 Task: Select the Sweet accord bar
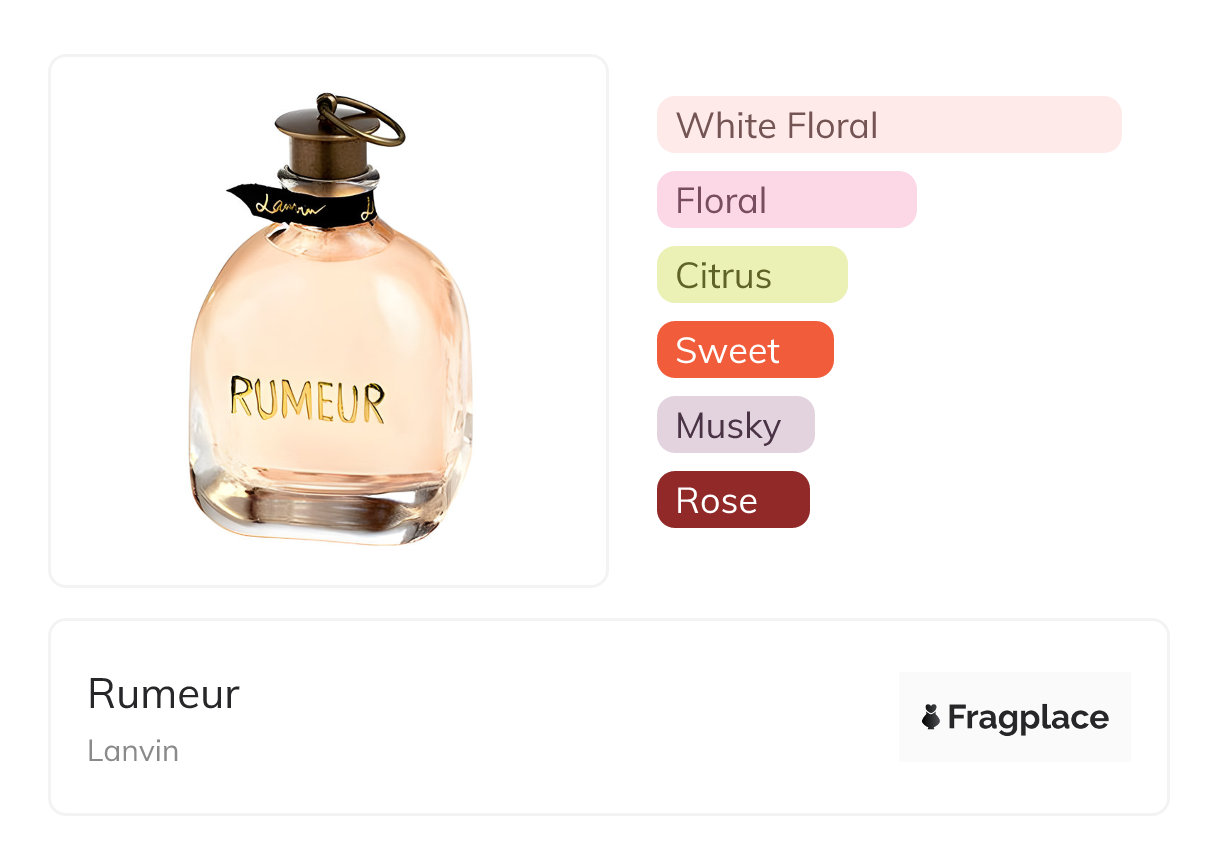click(x=745, y=350)
